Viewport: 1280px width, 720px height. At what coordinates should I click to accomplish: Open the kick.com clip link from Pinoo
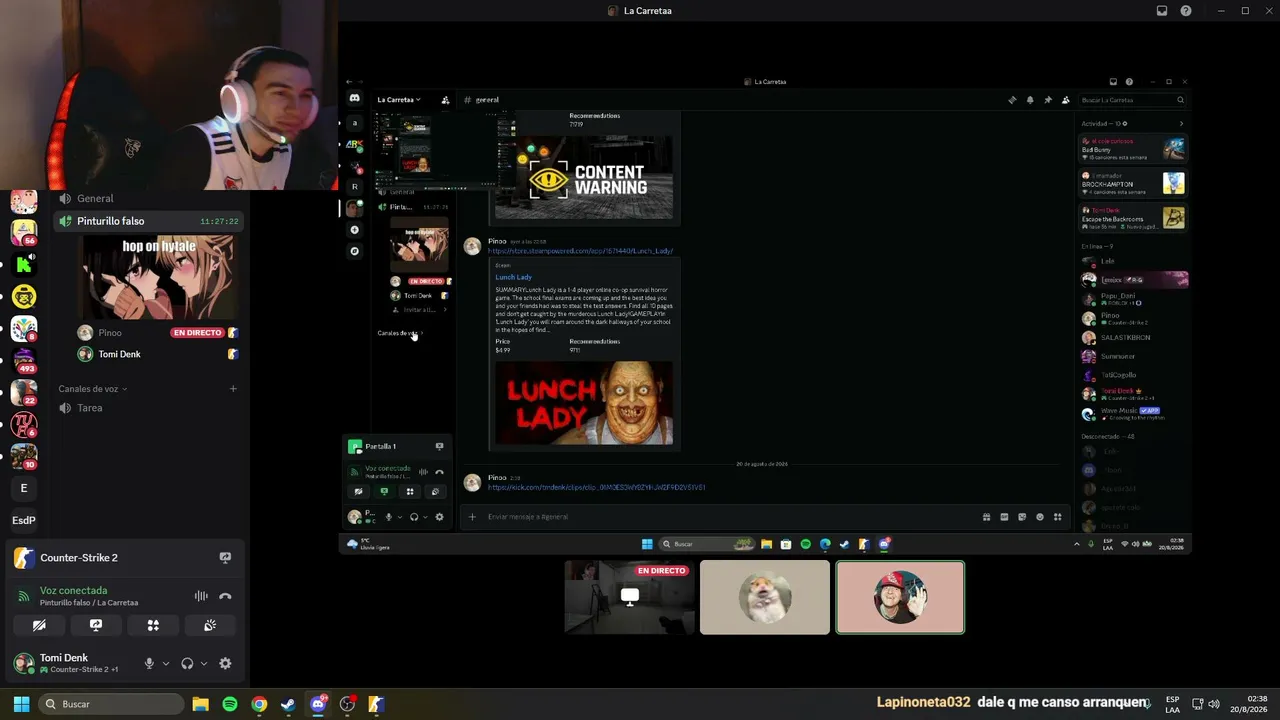[x=596, y=487]
